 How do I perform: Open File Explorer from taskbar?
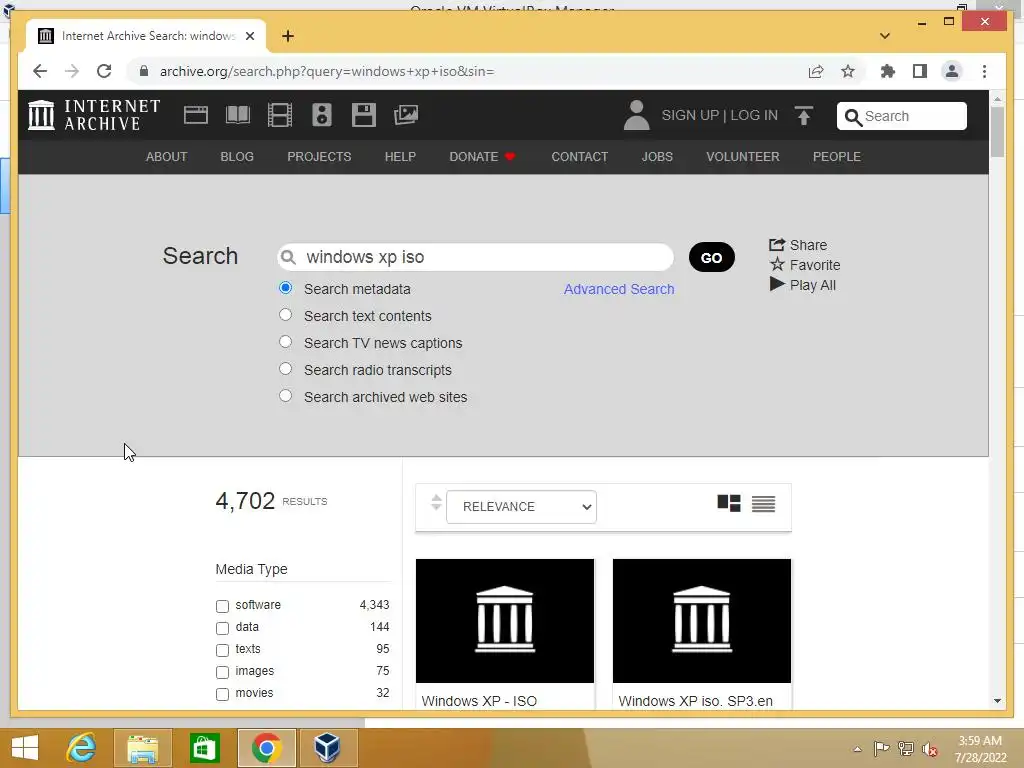142,748
